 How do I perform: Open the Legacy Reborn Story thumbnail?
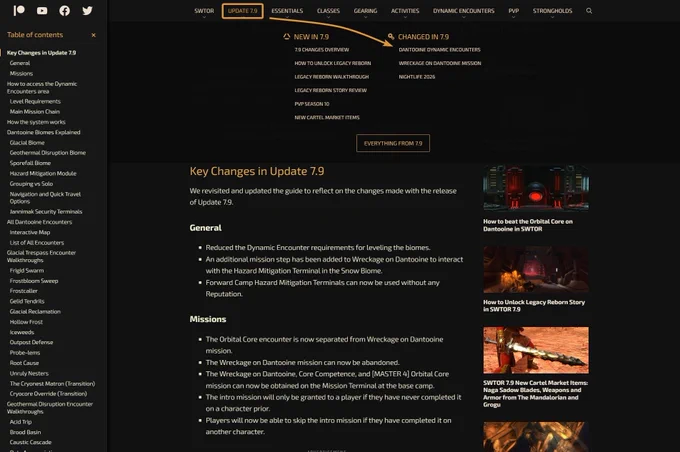click(536, 269)
